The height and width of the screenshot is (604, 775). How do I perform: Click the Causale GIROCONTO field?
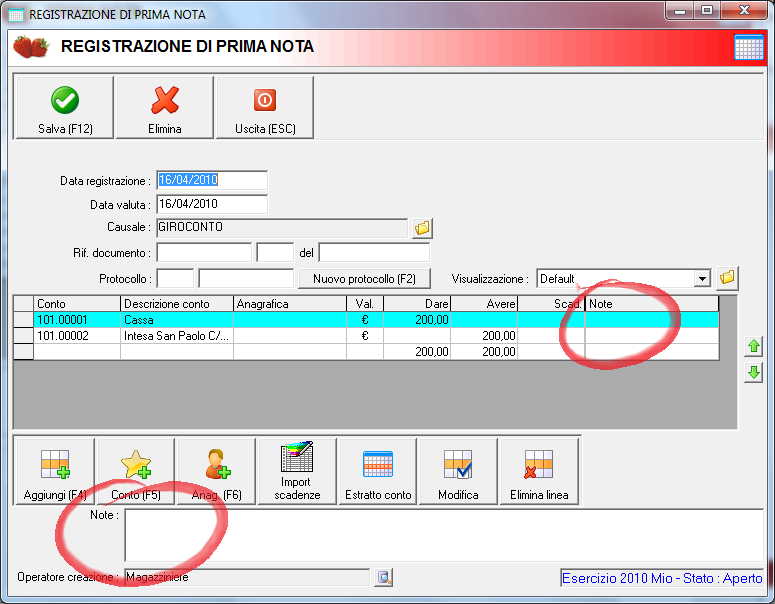(x=282, y=228)
